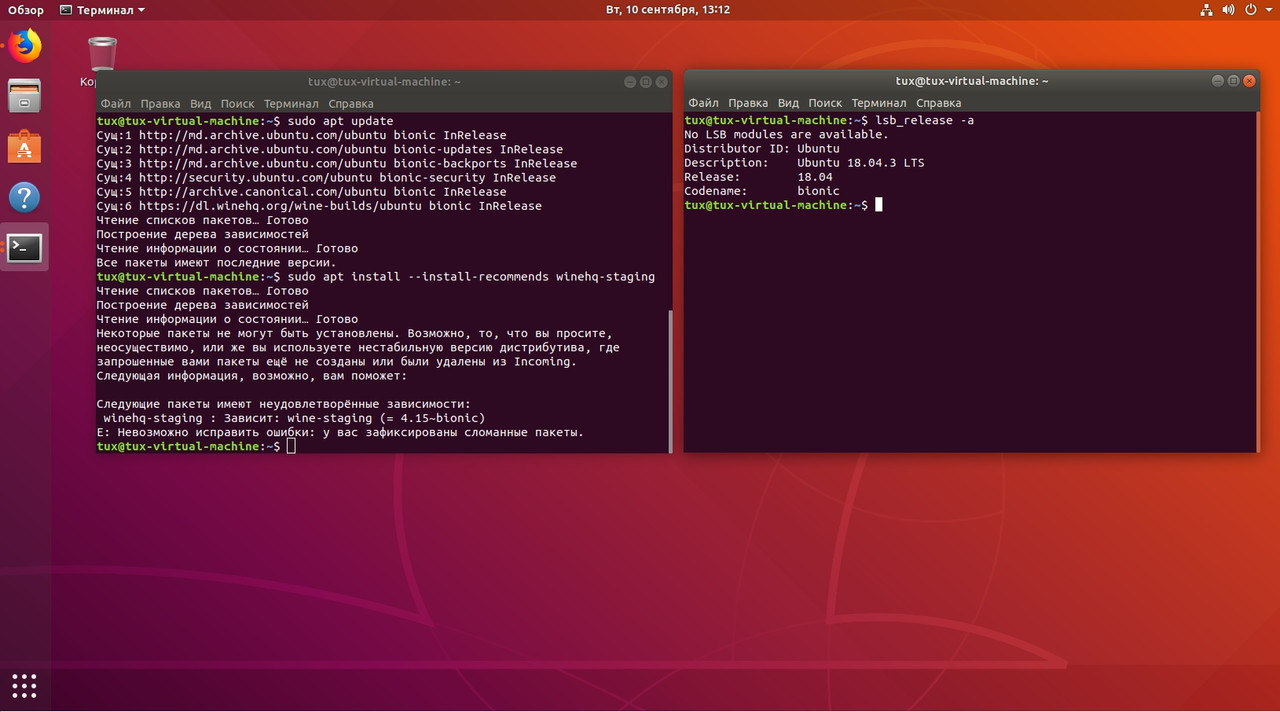Click the 'winehq-staging : Зависит' dependency line

[x=294, y=418]
